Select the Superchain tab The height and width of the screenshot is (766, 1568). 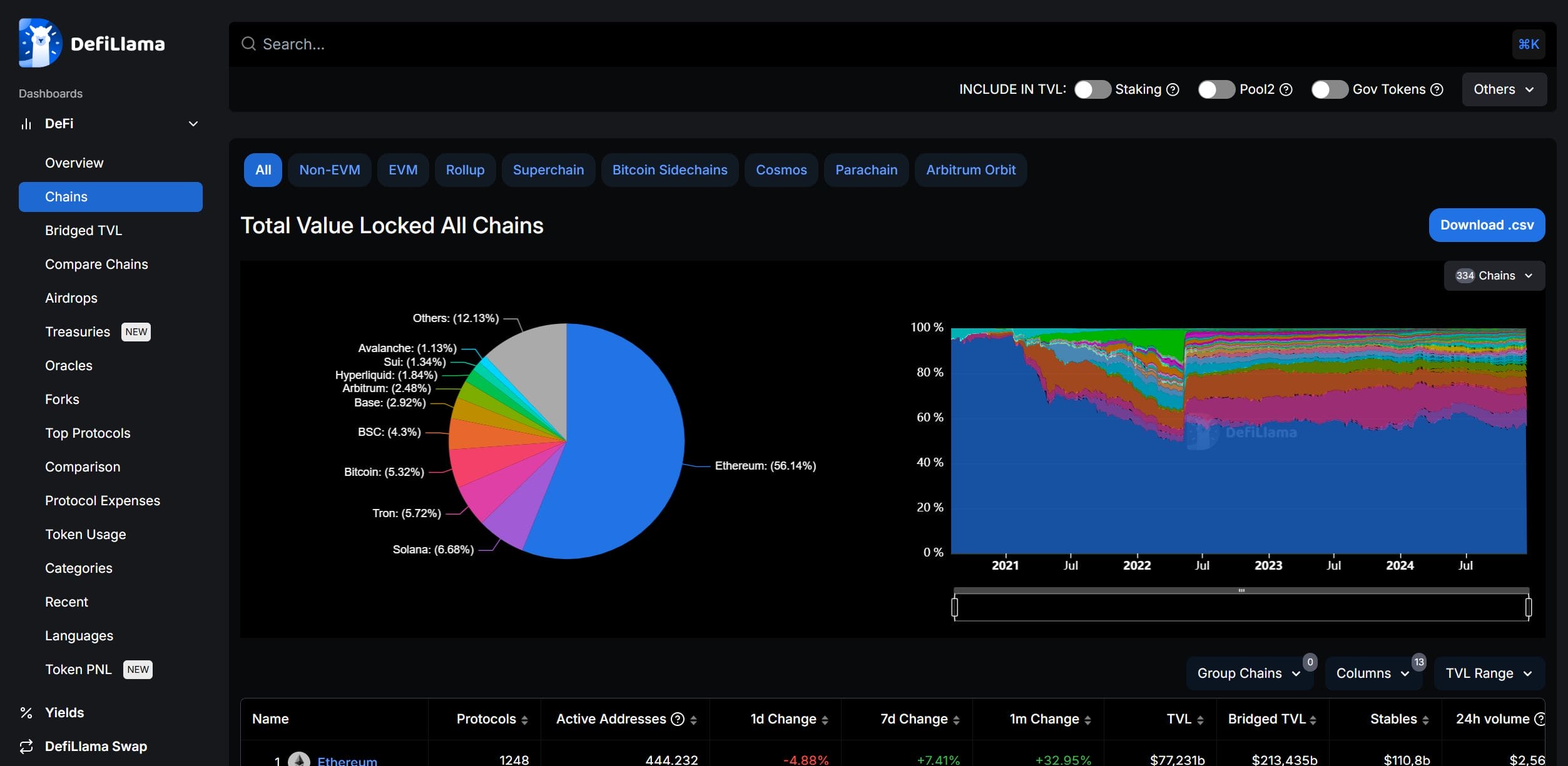pos(548,170)
